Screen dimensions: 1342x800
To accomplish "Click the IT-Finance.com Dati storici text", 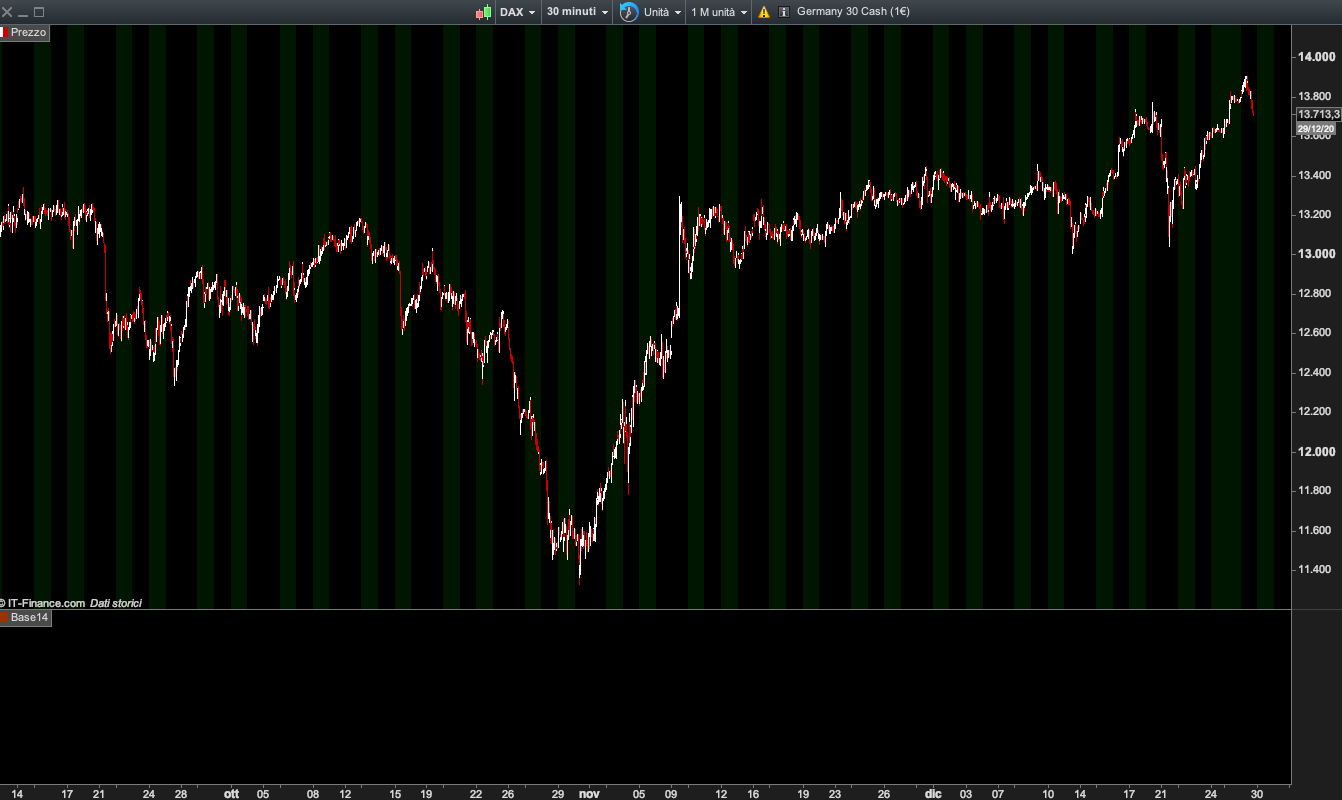I will tap(72, 603).
